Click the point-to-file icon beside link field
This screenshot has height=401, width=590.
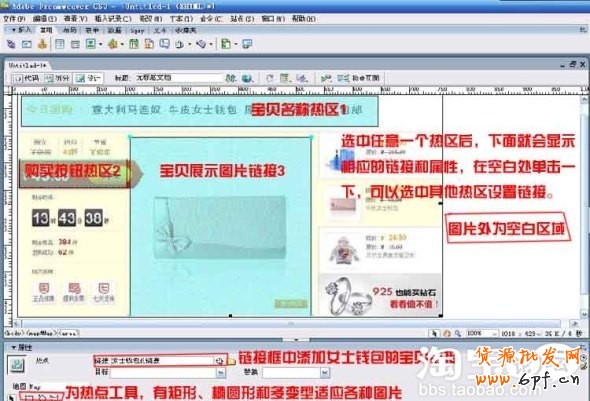point(220,361)
